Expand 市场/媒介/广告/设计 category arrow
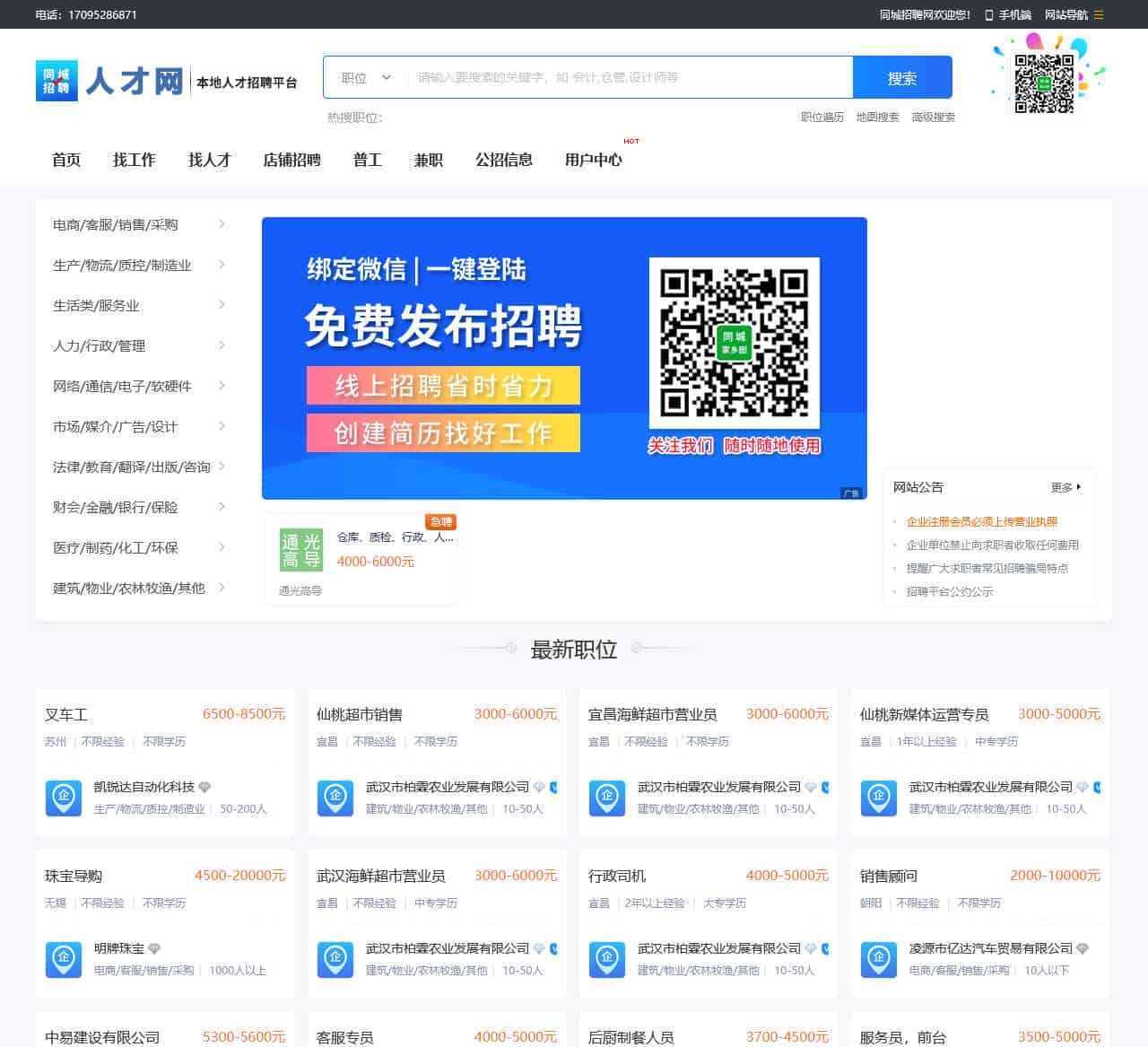 222,426
